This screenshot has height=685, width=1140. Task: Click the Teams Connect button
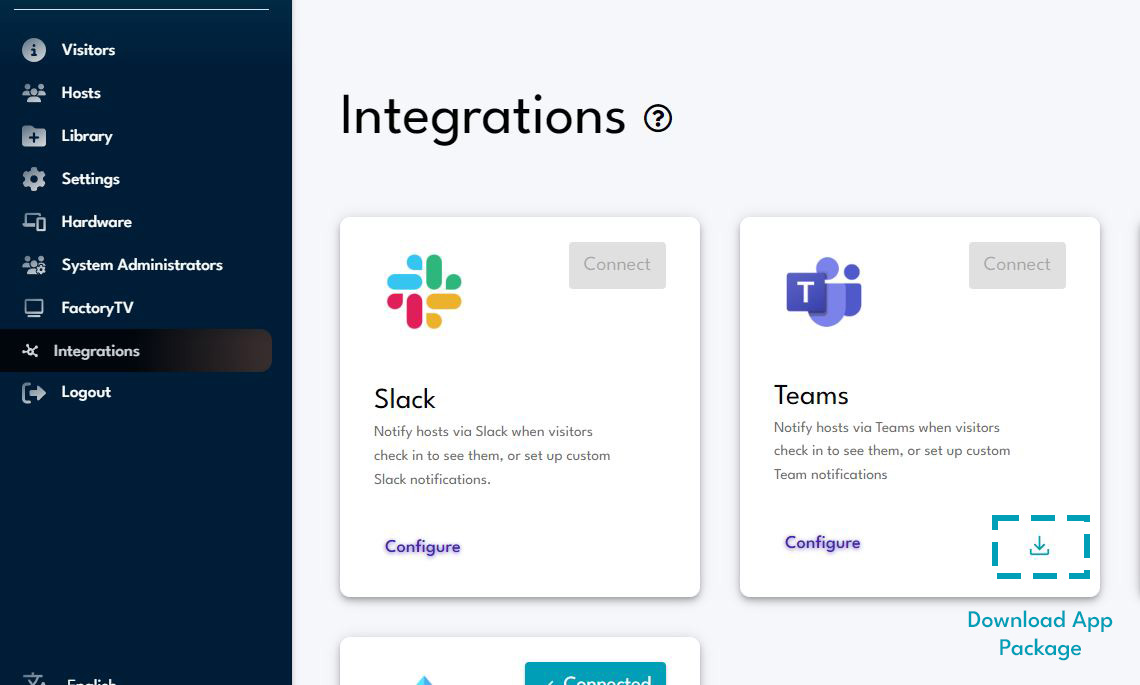pyautogui.click(x=1017, y=264)
